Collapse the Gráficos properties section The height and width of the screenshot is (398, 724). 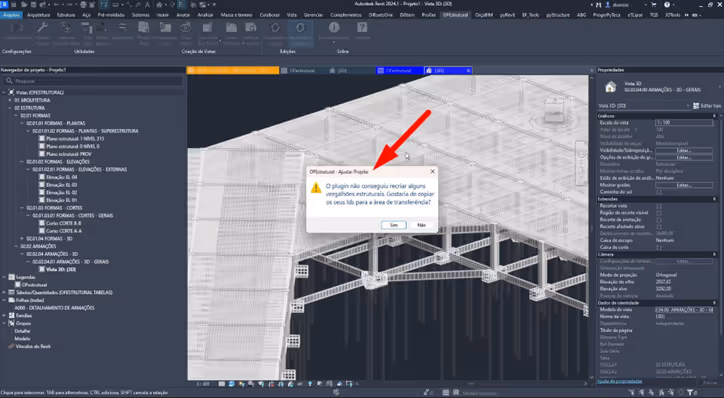click(714, 116)
